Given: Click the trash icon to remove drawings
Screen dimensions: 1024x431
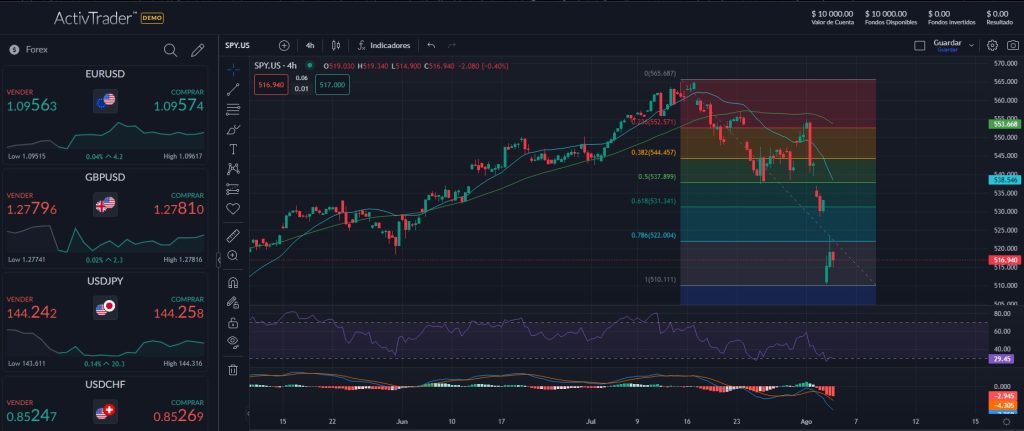Looking at the screenshot, I should click(x=233, y=369).
